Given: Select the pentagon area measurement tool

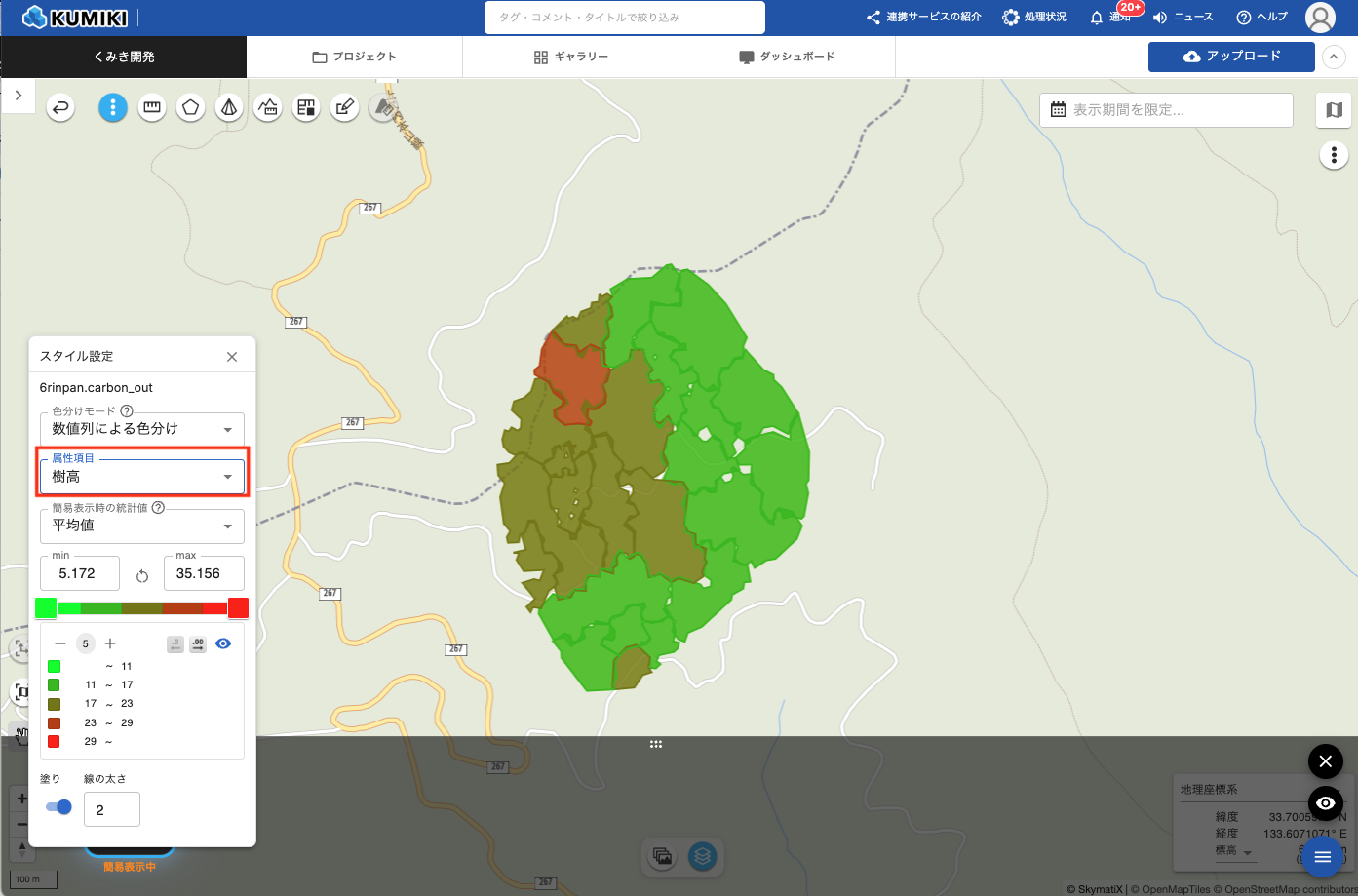Looking at the screenshot, I should (190, 107).
